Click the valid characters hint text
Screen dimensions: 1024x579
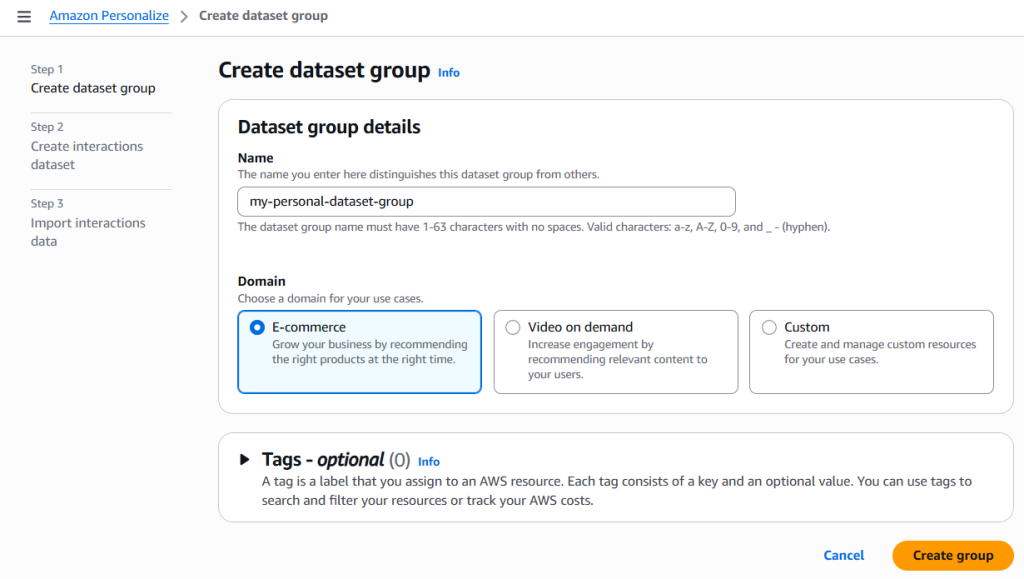pyautogui.click(x=534, y=227)
